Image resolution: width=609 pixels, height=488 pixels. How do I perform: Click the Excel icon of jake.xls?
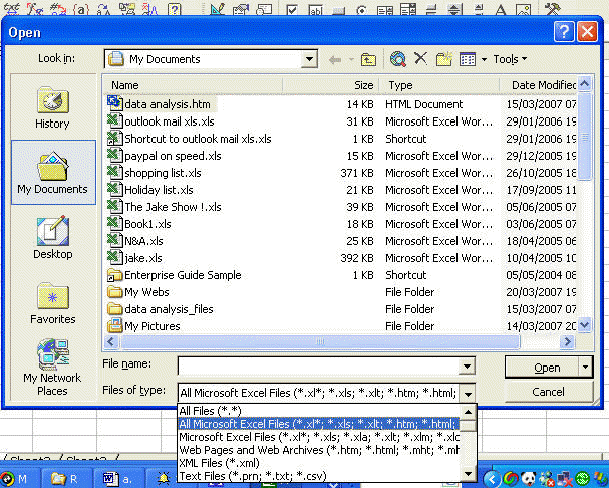point(114,257)
